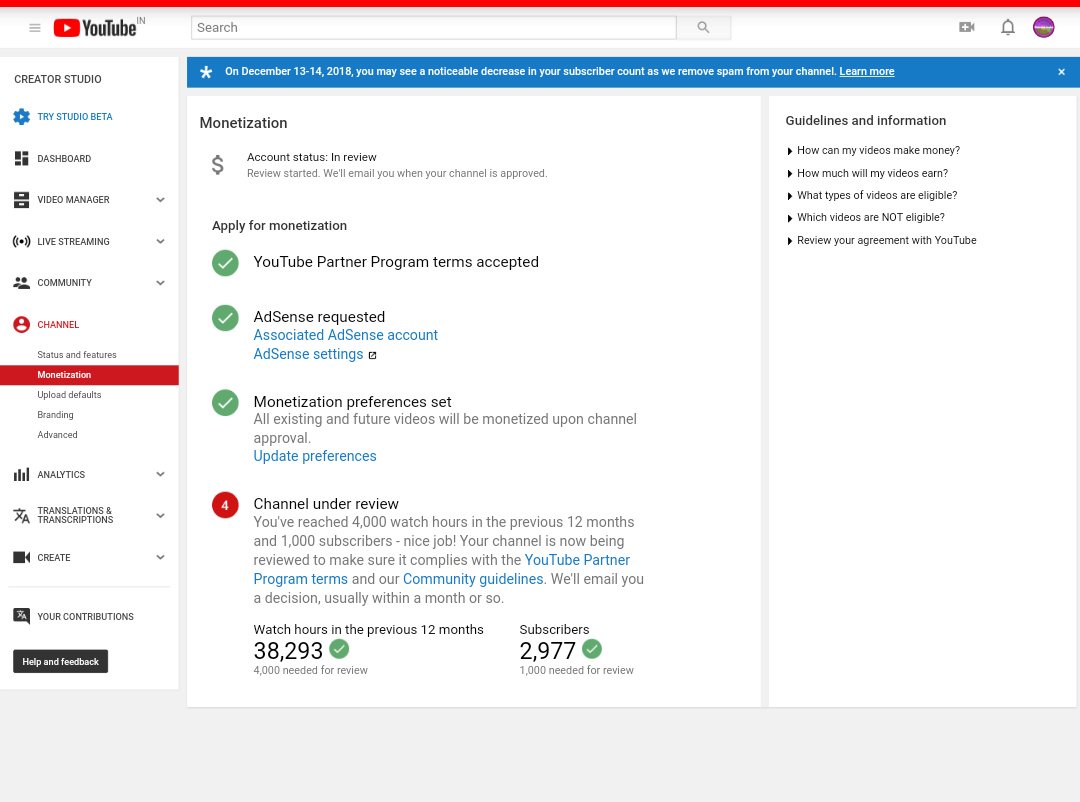Click the search magnifier button

coord(703,28)
